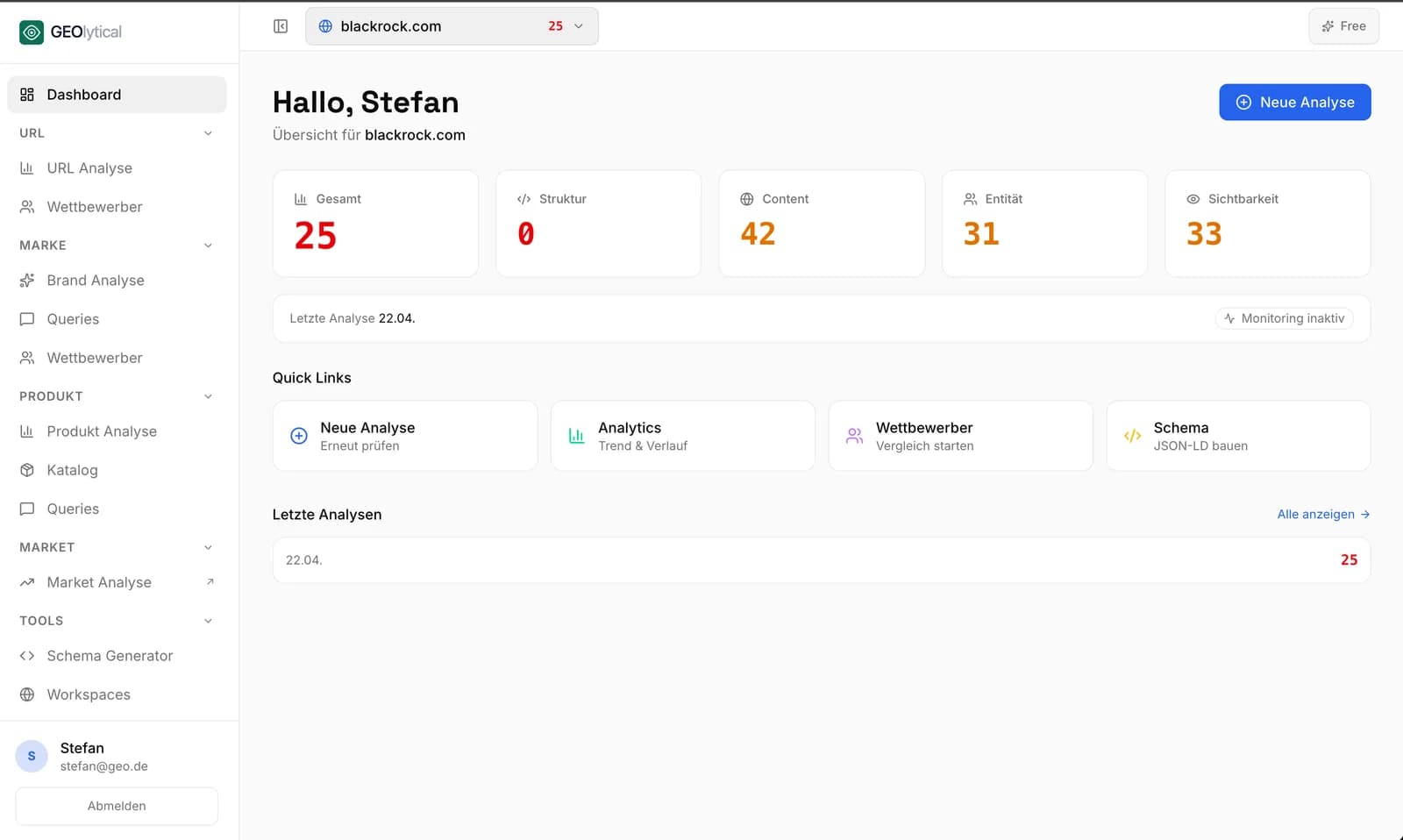Open Dashboard in the sidebar
This screenshot has width=1403, height=840.
pos(117,95)
